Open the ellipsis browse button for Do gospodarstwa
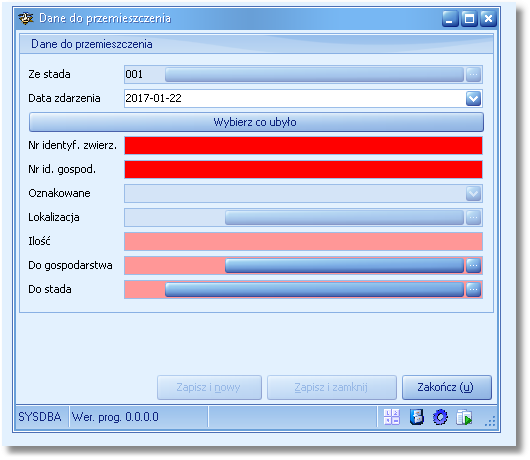This screenshot has width=530, height=460. (473, 266)
